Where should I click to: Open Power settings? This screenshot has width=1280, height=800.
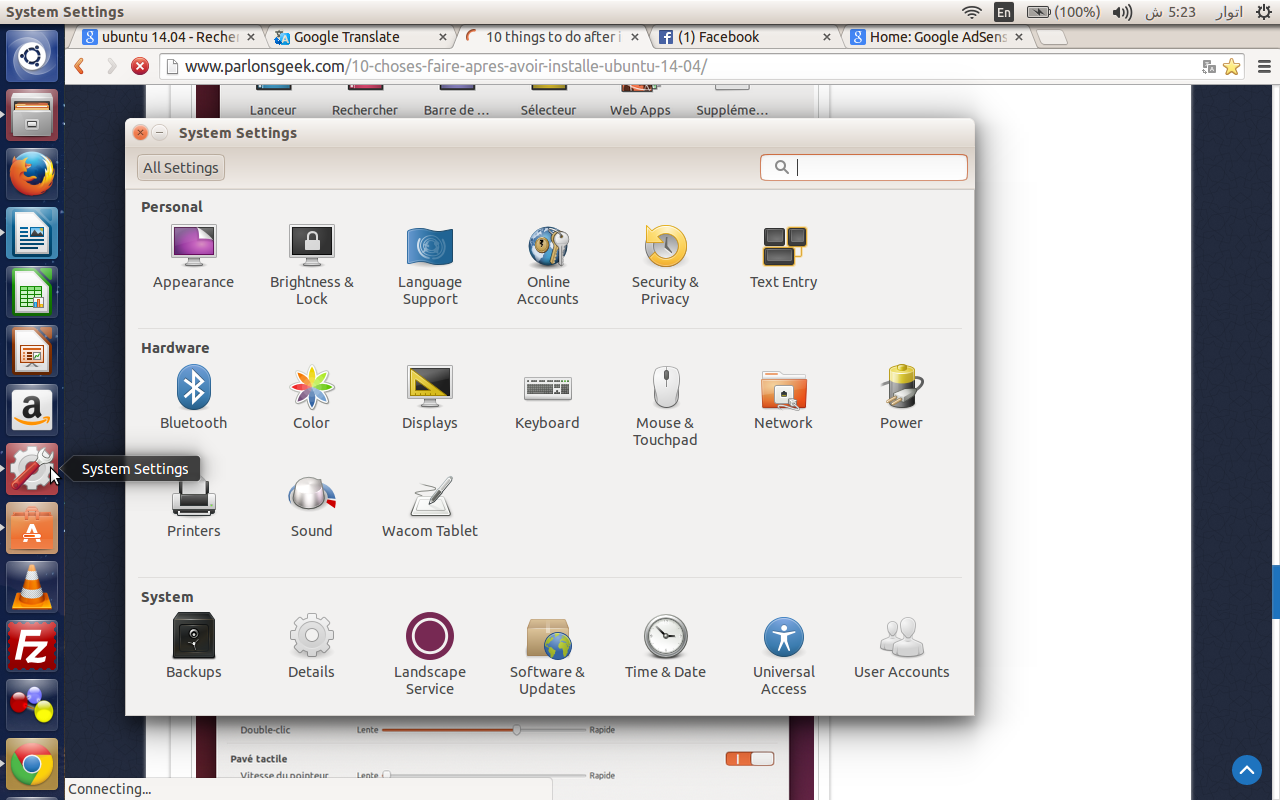tap(901, 398)
